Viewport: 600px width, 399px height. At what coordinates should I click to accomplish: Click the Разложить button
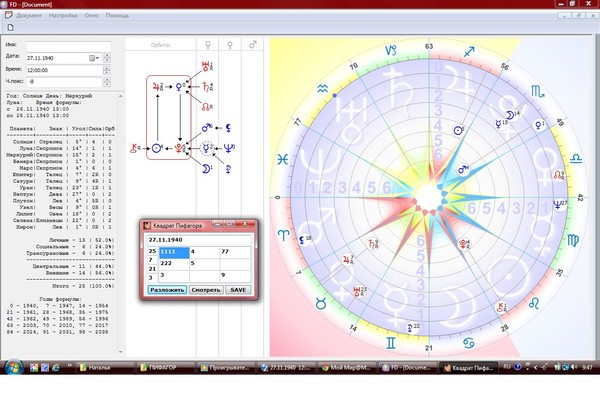click(x=167, y=290)
